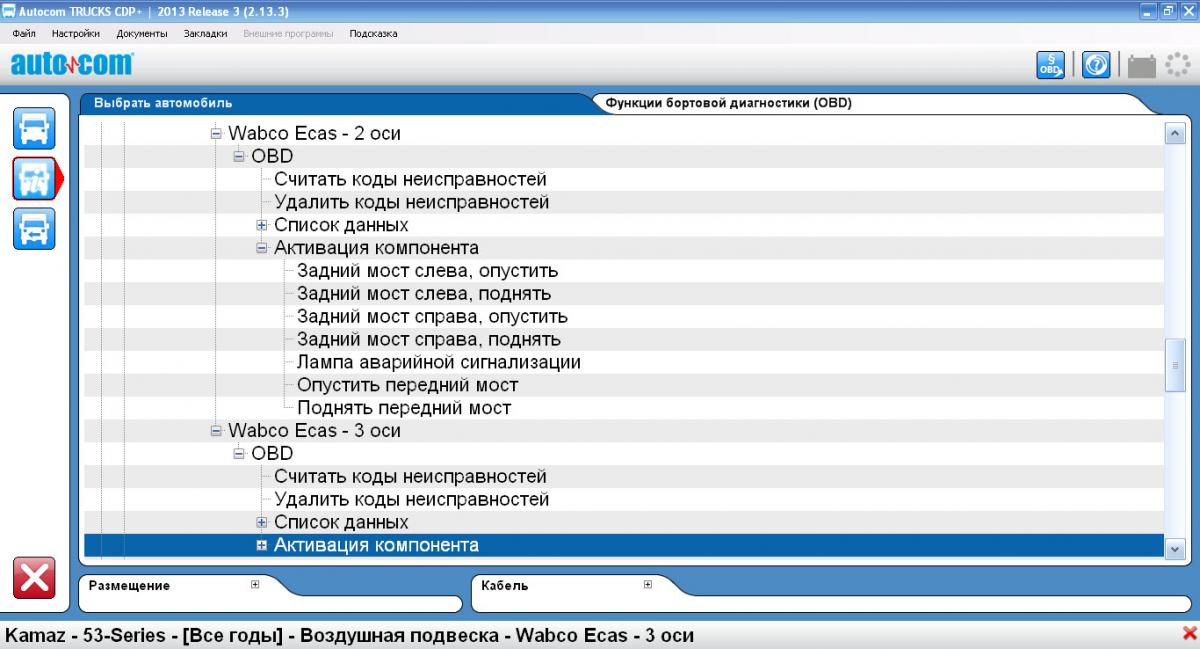1200x649 pixels.
Task: Open the help question mark icon
Action: click(x=1097, y=65)
